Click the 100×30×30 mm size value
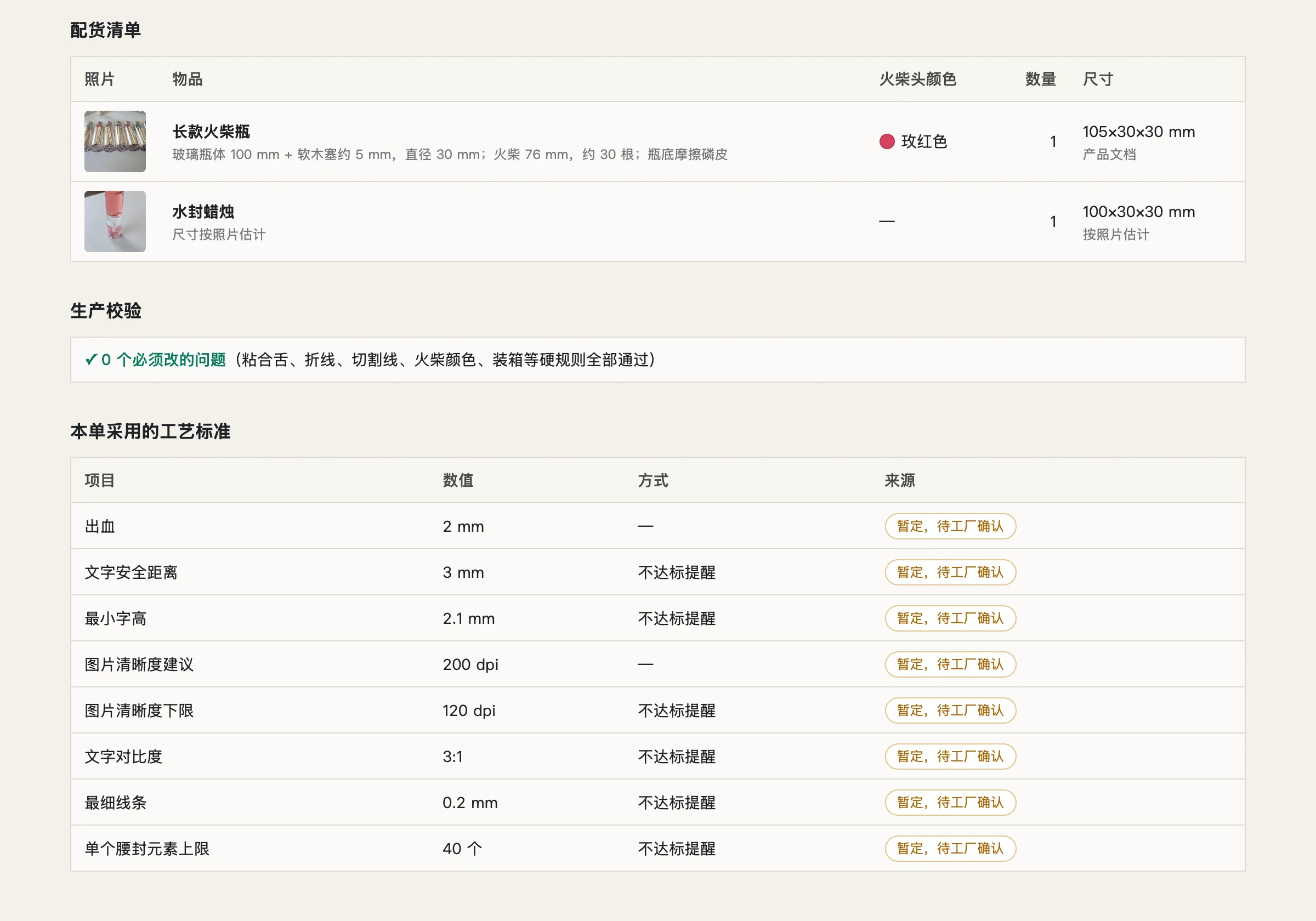 coord(1138,212)
